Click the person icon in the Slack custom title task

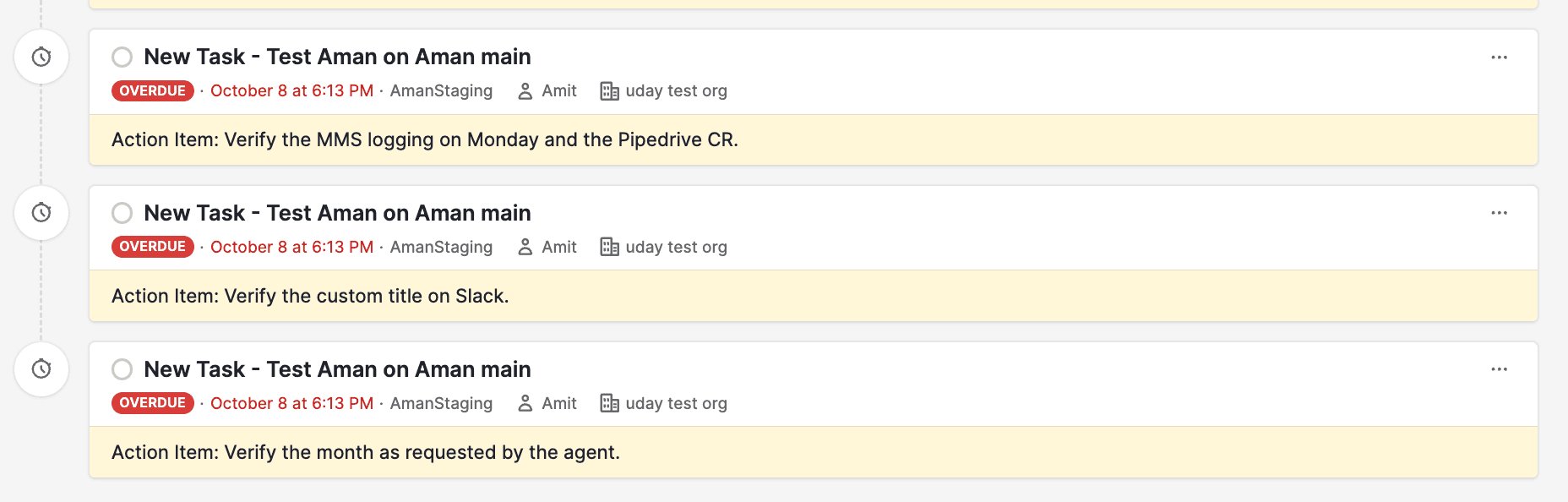(x=525, y=247)
